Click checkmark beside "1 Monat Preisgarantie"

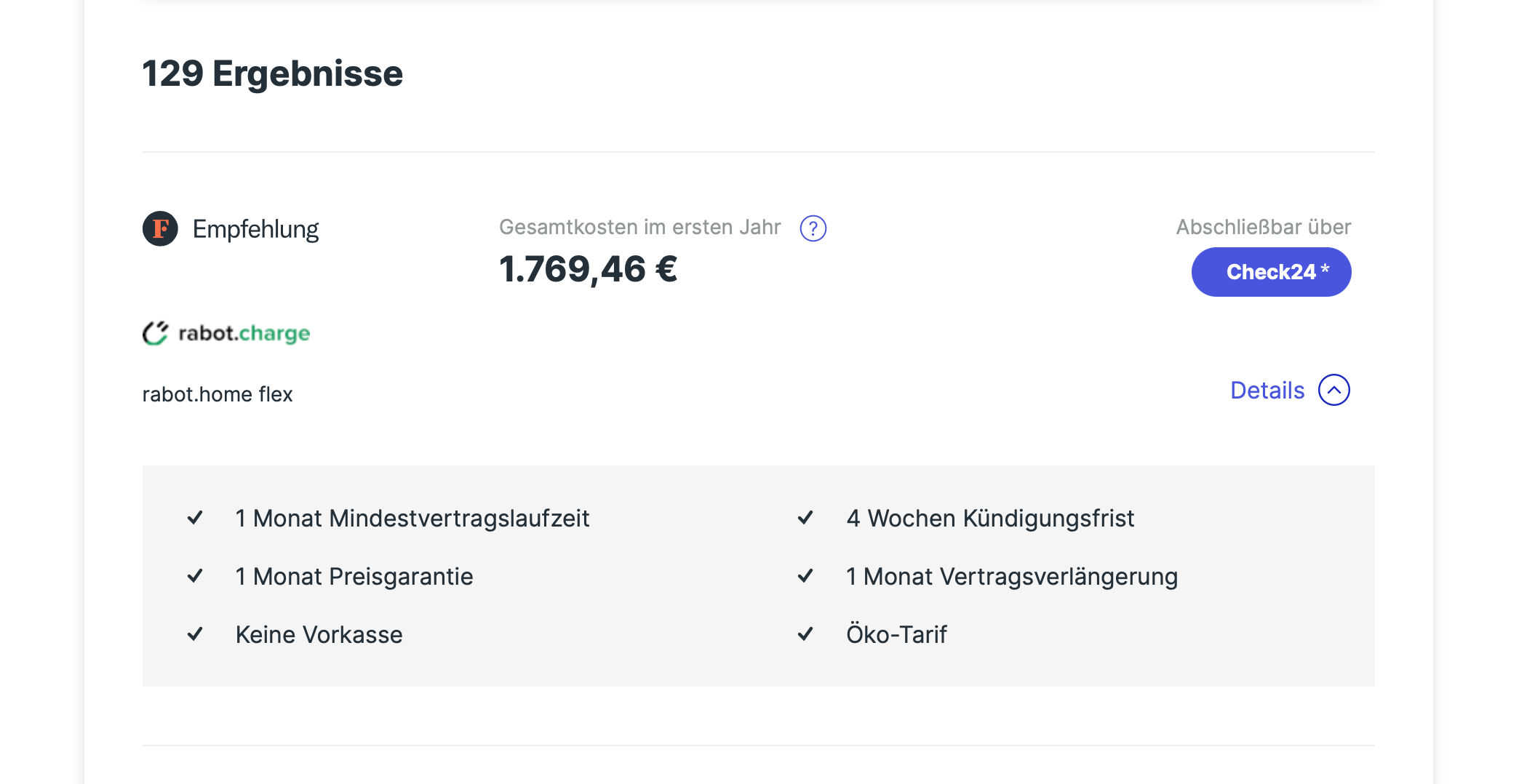pyautogui.click(x=195, y=576)
